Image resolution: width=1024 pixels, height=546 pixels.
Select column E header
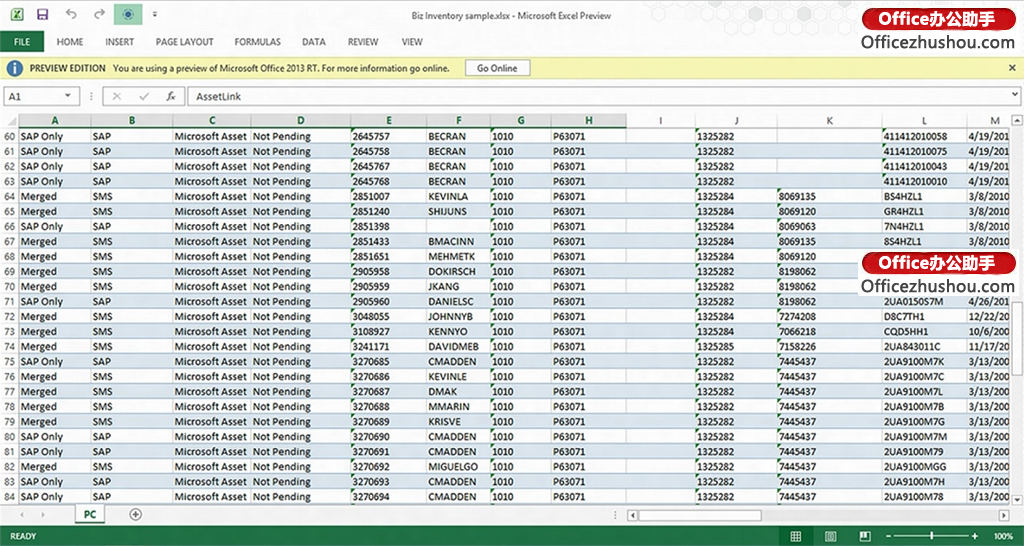(388, 121)
